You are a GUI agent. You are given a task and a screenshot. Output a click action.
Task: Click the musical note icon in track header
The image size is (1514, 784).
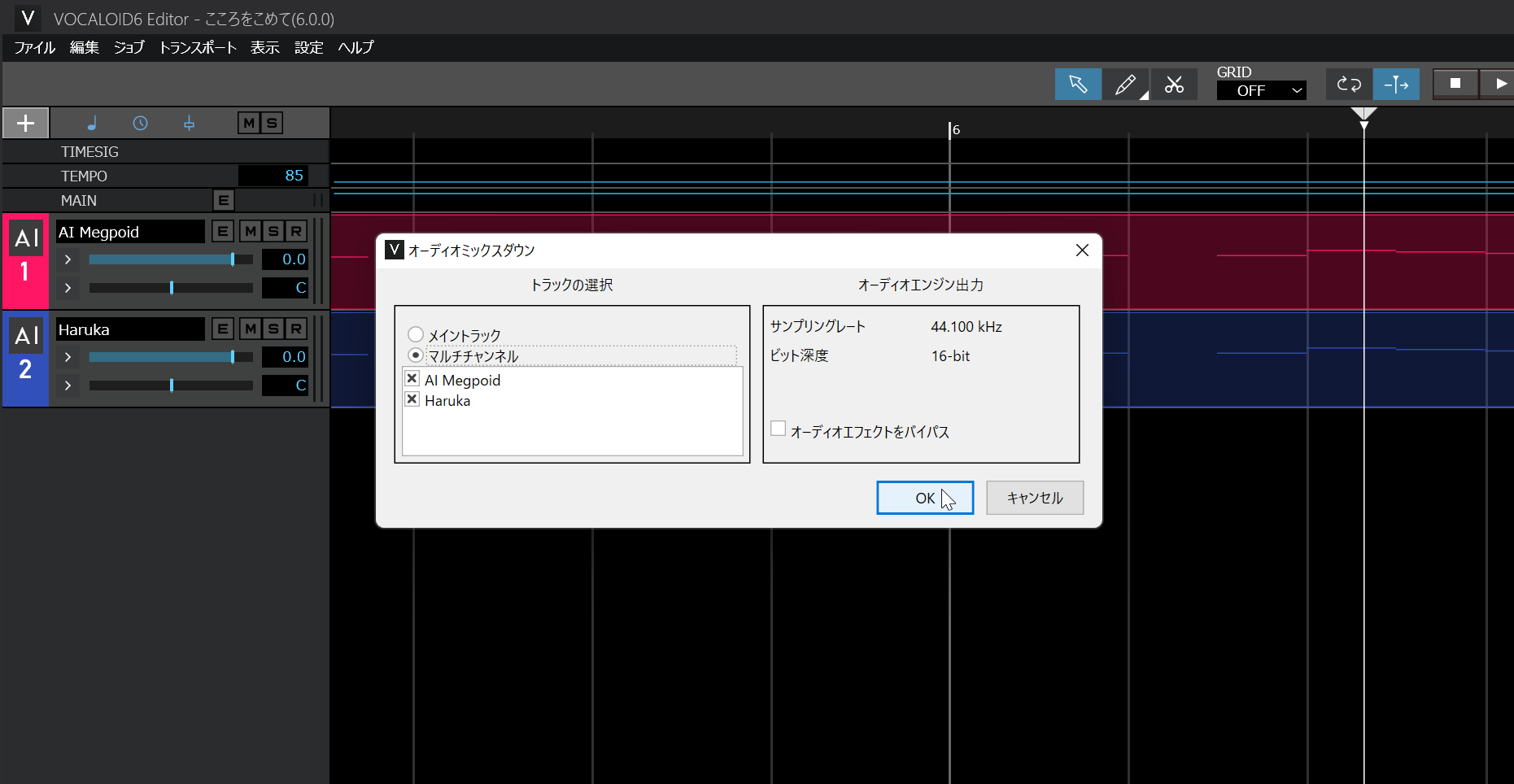[92, 123]
